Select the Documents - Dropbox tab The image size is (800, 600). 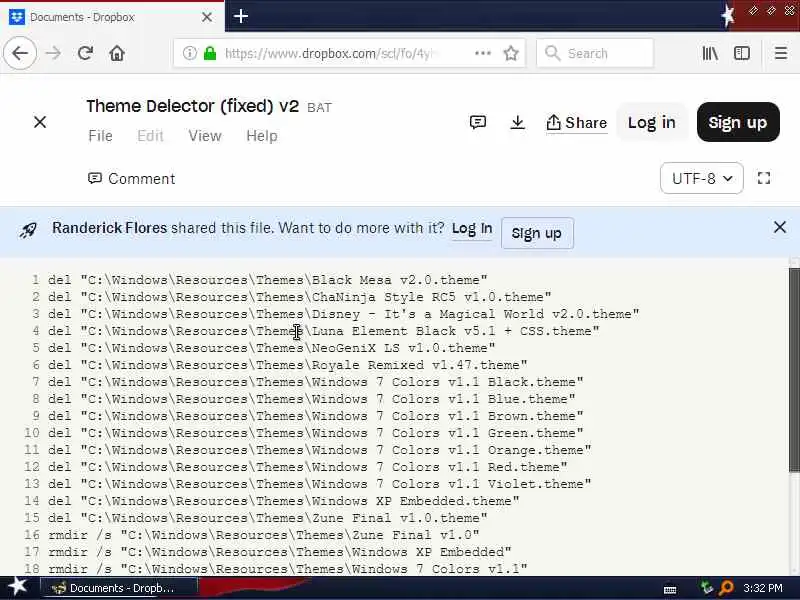[x=112, y=17]
